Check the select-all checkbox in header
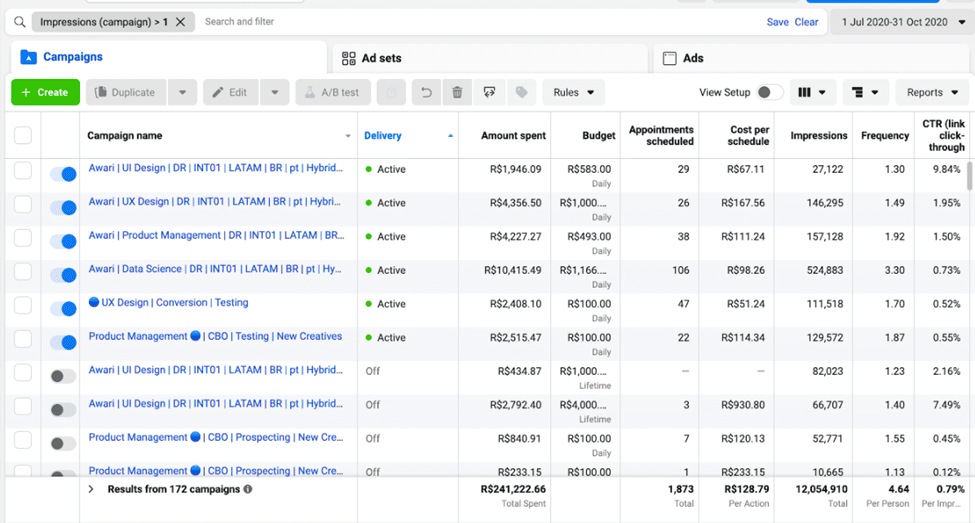 pos(23,135)
